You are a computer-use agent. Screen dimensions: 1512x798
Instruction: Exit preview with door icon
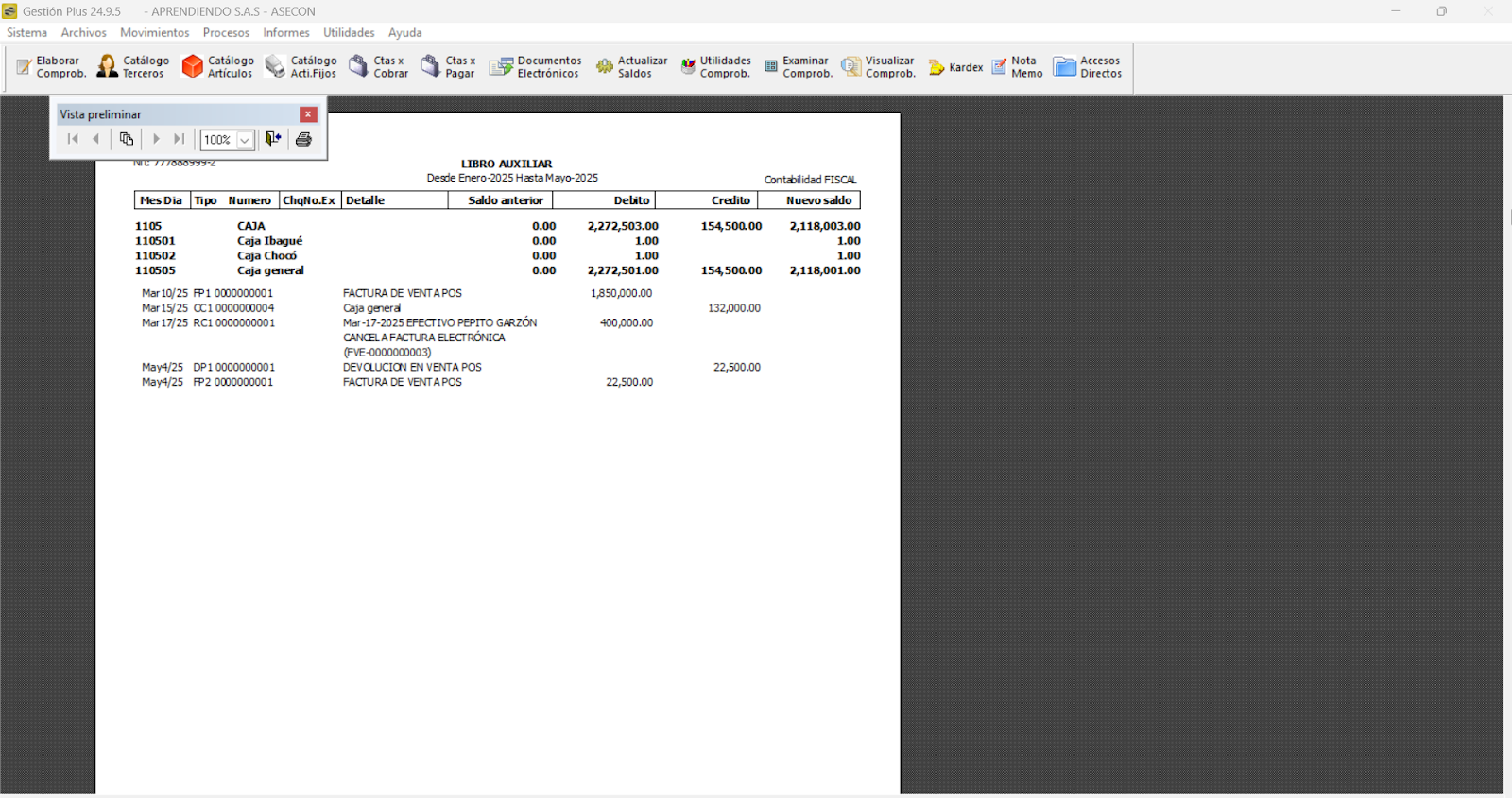(x=273, y=139)
